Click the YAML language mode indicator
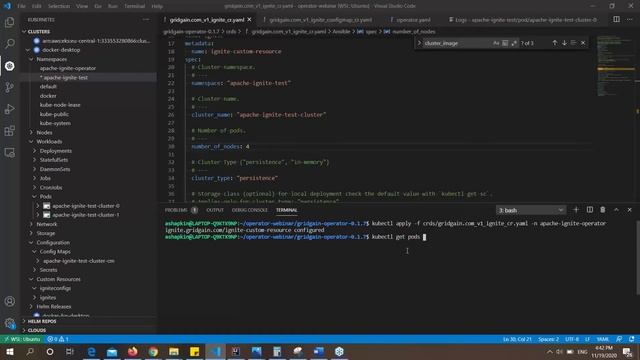Screen dimensions: 640x360 (602, 339)
